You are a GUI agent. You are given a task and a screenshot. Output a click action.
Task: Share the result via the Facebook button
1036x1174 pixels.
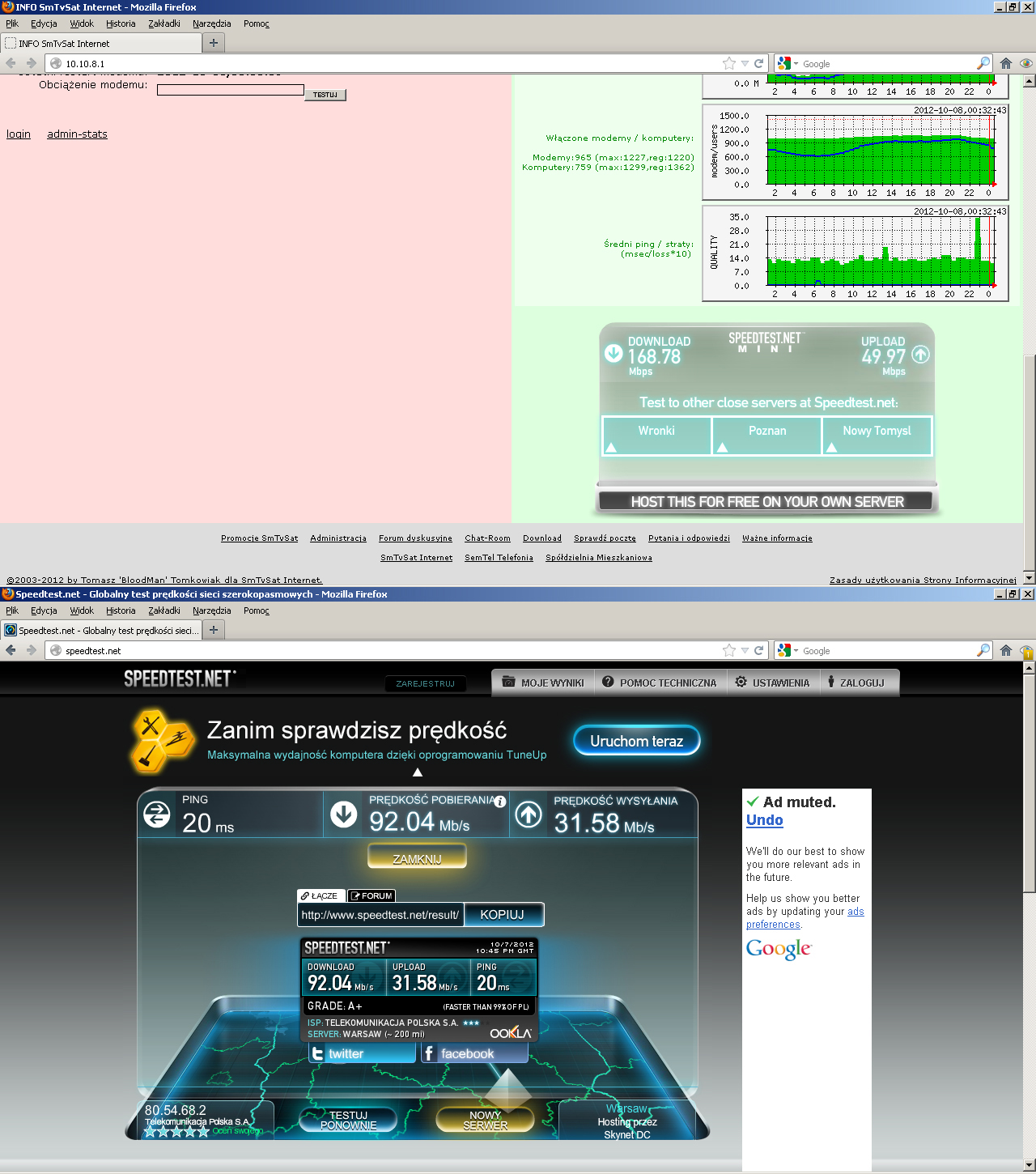coord(474,1053)
